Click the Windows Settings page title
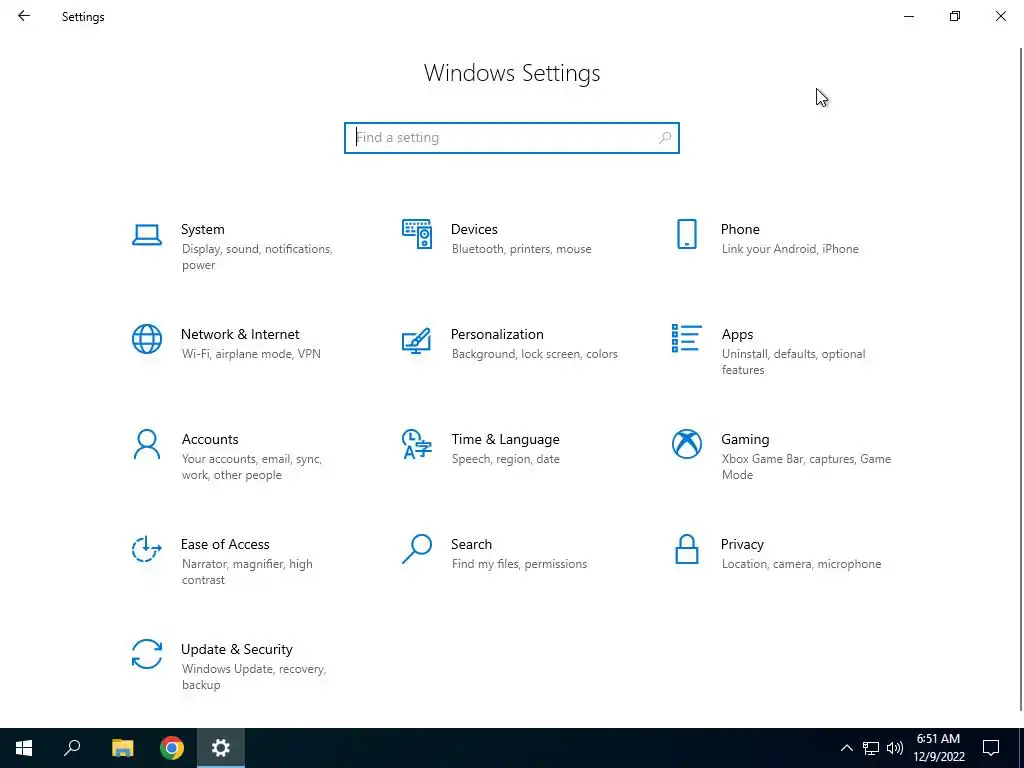Viewport: 1024px width, 768px height. pyautogui.click(x=511, y=73)
